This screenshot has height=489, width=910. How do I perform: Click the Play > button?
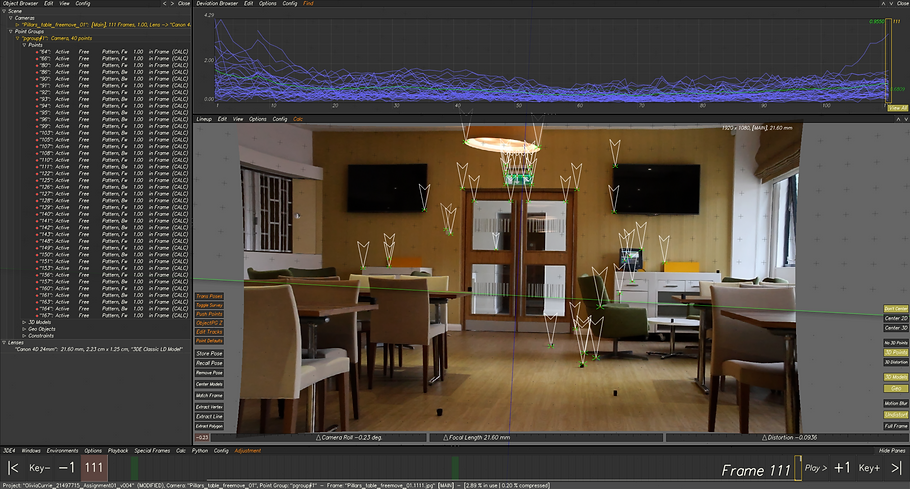pyautogui.click(x=816, y=468)
